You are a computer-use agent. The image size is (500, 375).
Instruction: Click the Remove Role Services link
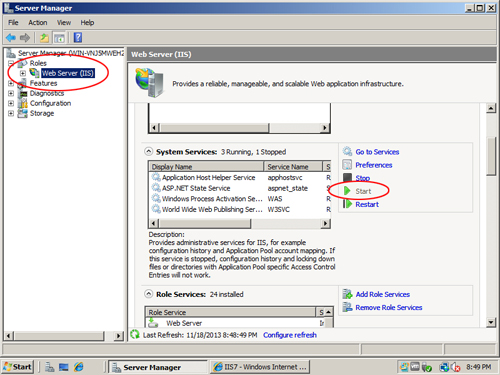[x=389, y=307]
